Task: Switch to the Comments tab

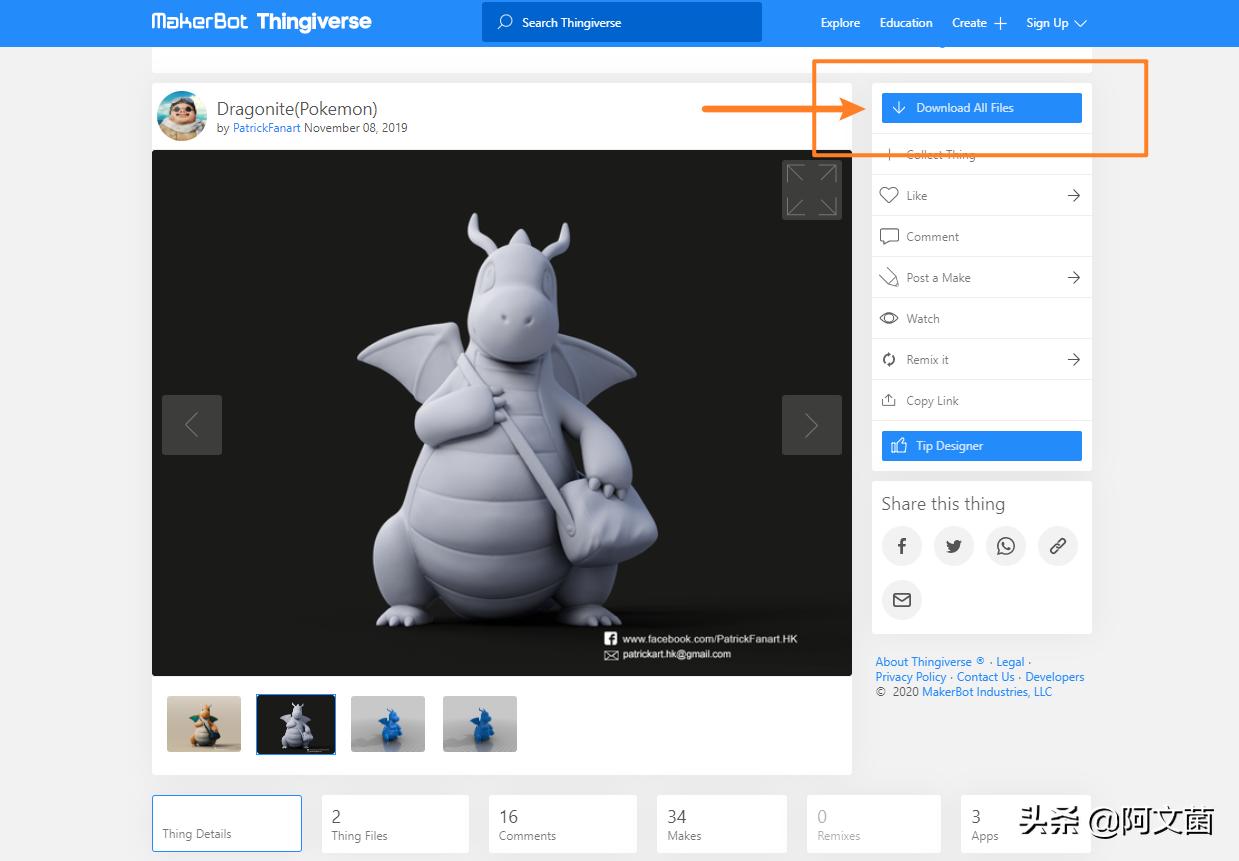Action: coord(562,824)
